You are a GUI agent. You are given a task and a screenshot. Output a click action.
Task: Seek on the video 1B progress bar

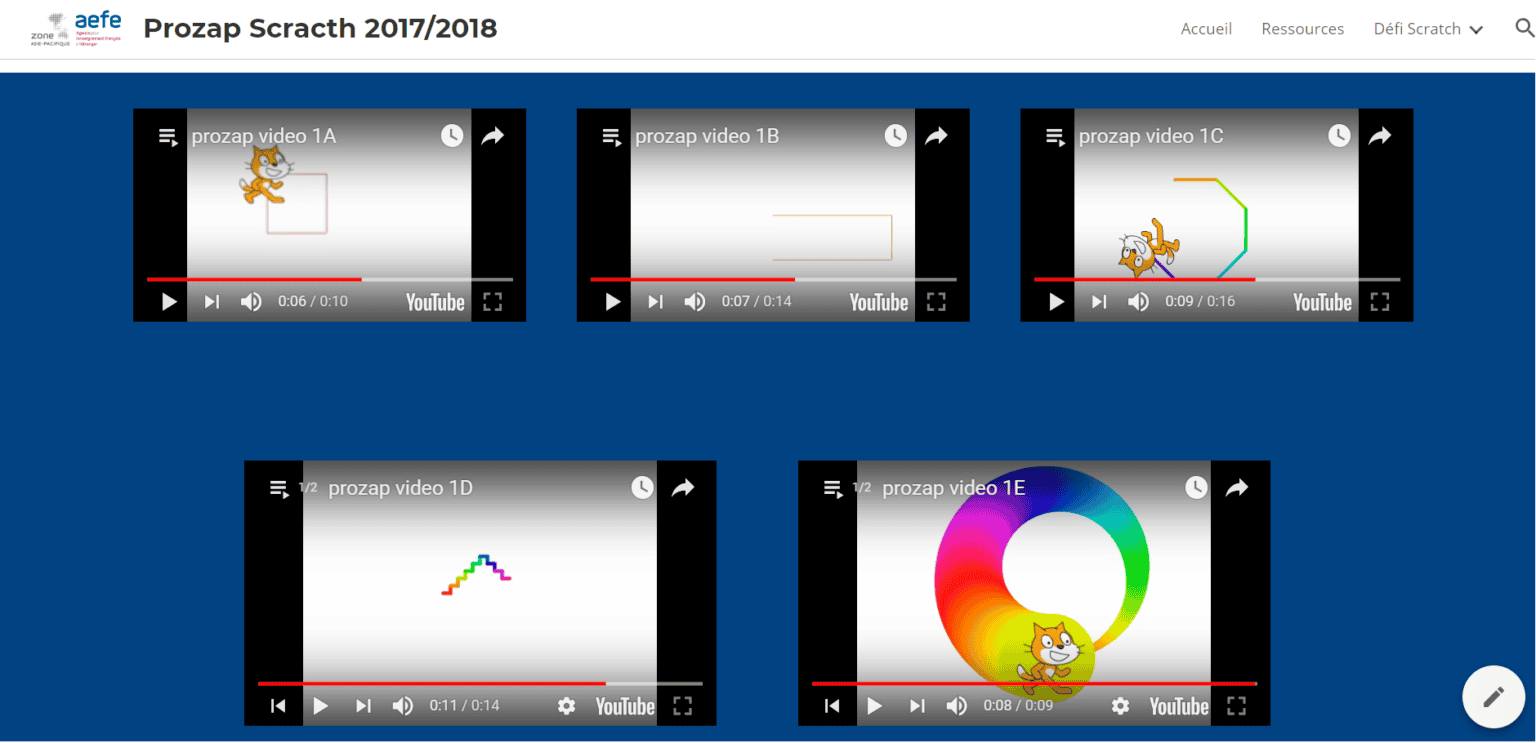(772, 279)
